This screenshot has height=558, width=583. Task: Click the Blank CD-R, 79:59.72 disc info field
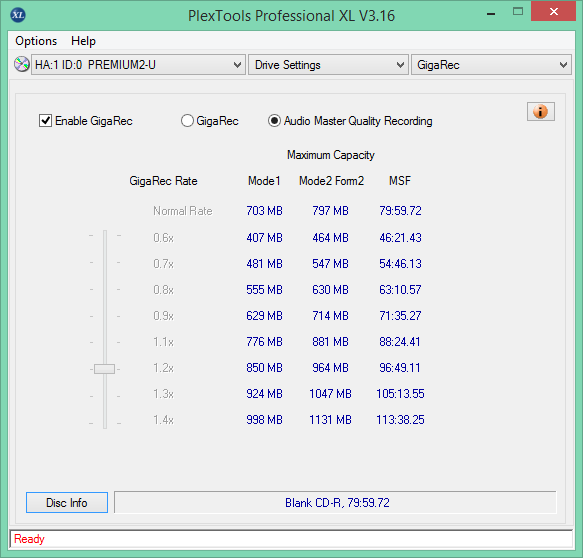(x=335, y=503)
